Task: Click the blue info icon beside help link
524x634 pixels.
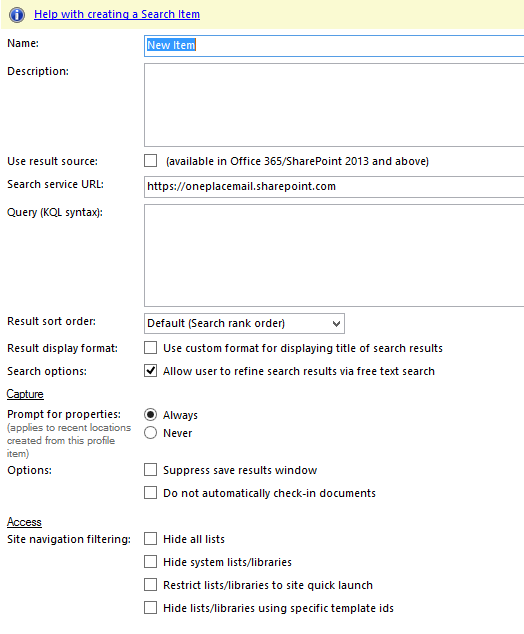Action: point(17,15)
